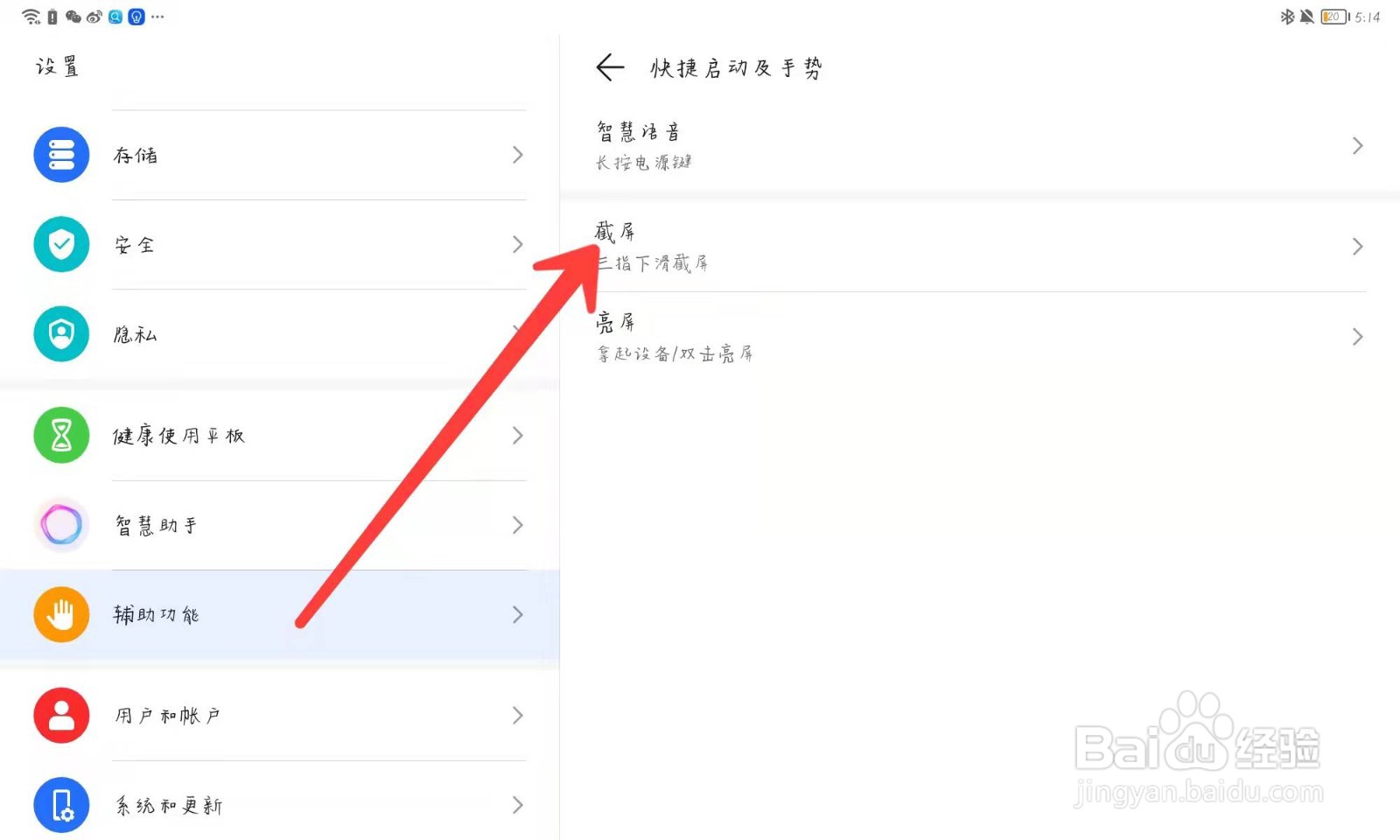
Task: Select the 辅助功能 menu item
Action: click(x=280, y=614)
